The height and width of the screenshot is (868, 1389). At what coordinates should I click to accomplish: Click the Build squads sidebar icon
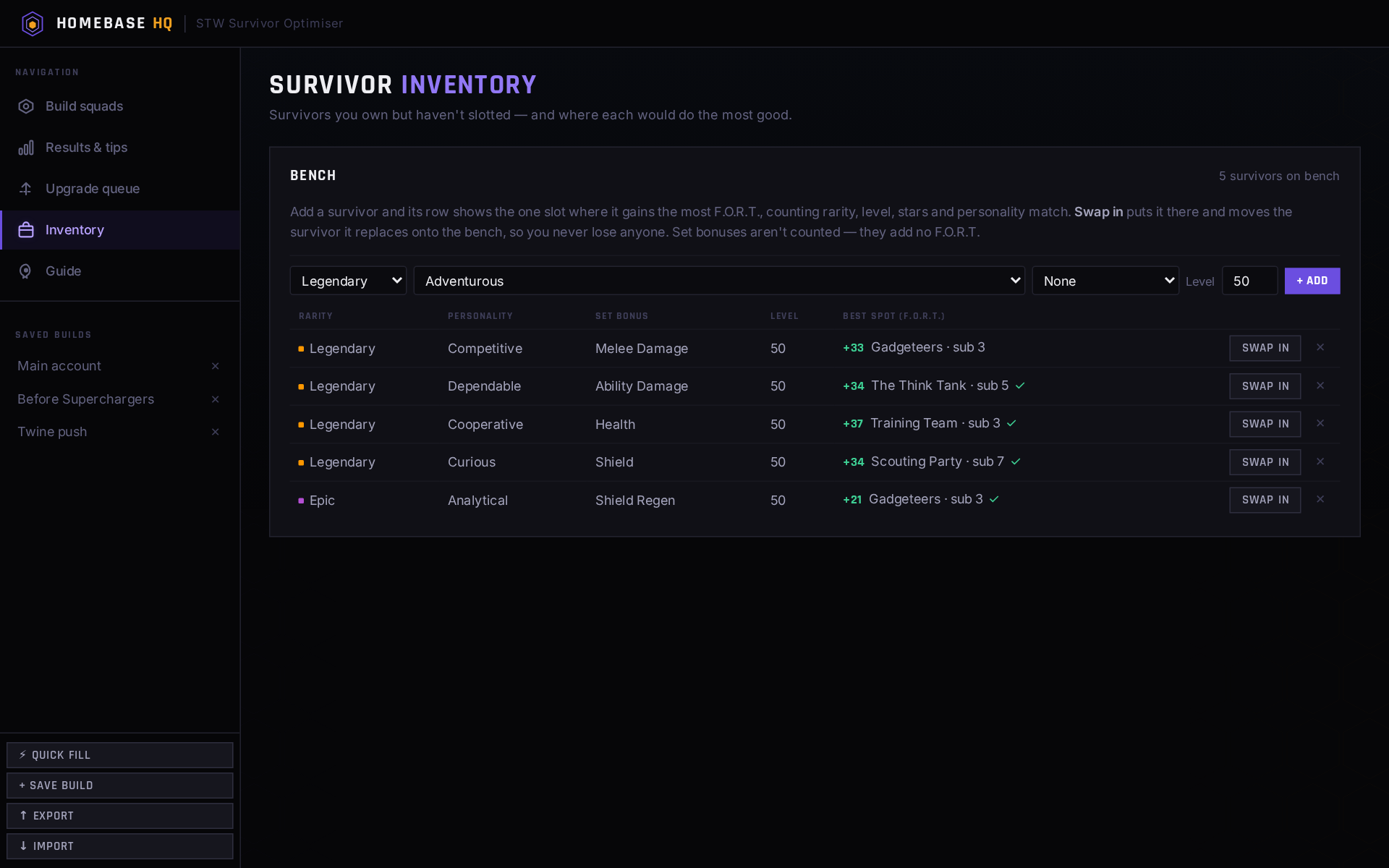(x=26, y=106)
